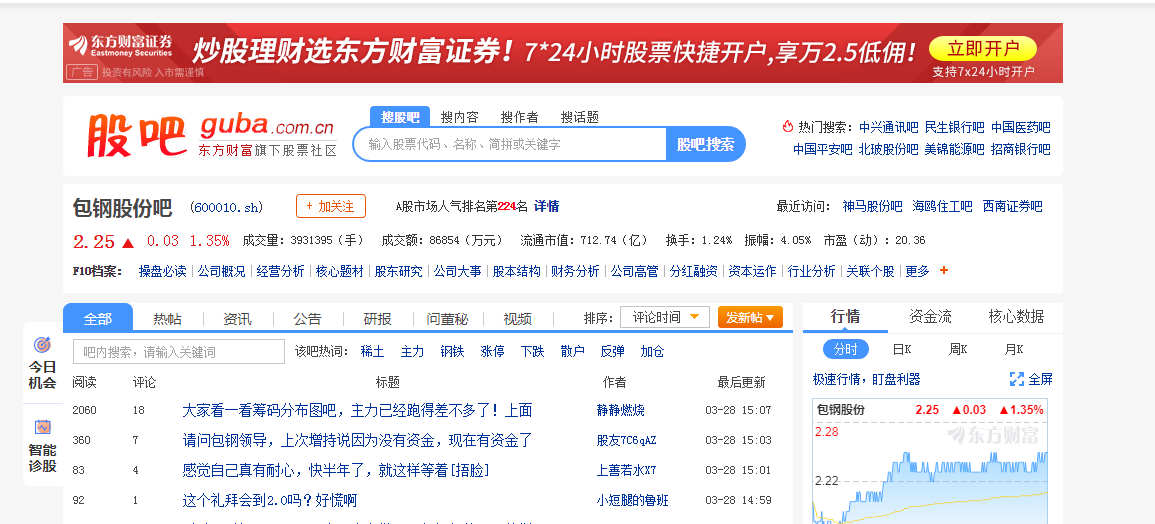Open the 智能诊股 sidebar icon
Image resolution: width=1155 pixels, height=524 pixels.
[x=43, y=427]
